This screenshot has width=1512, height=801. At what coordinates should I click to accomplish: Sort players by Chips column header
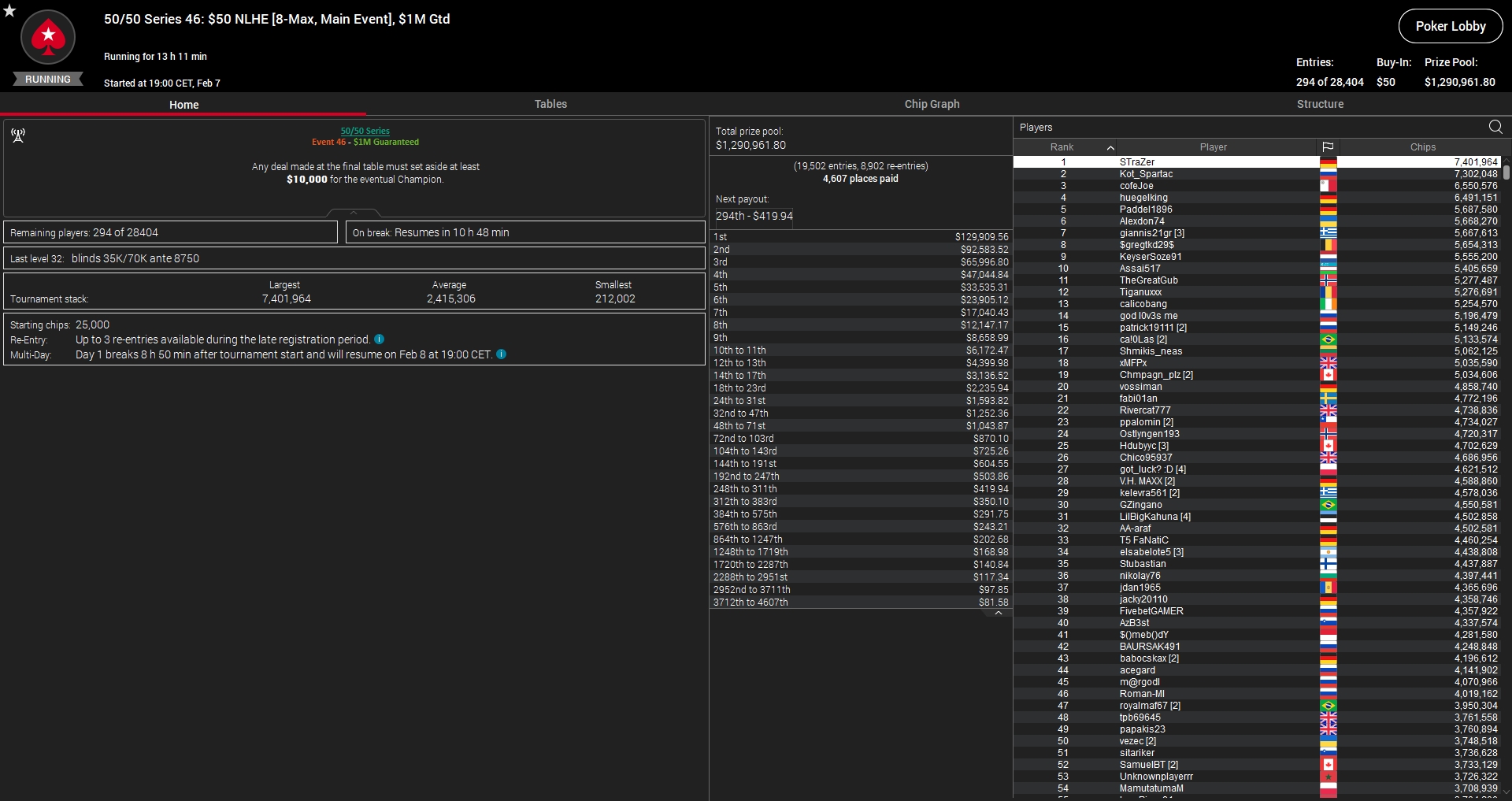click(1422, 147)
